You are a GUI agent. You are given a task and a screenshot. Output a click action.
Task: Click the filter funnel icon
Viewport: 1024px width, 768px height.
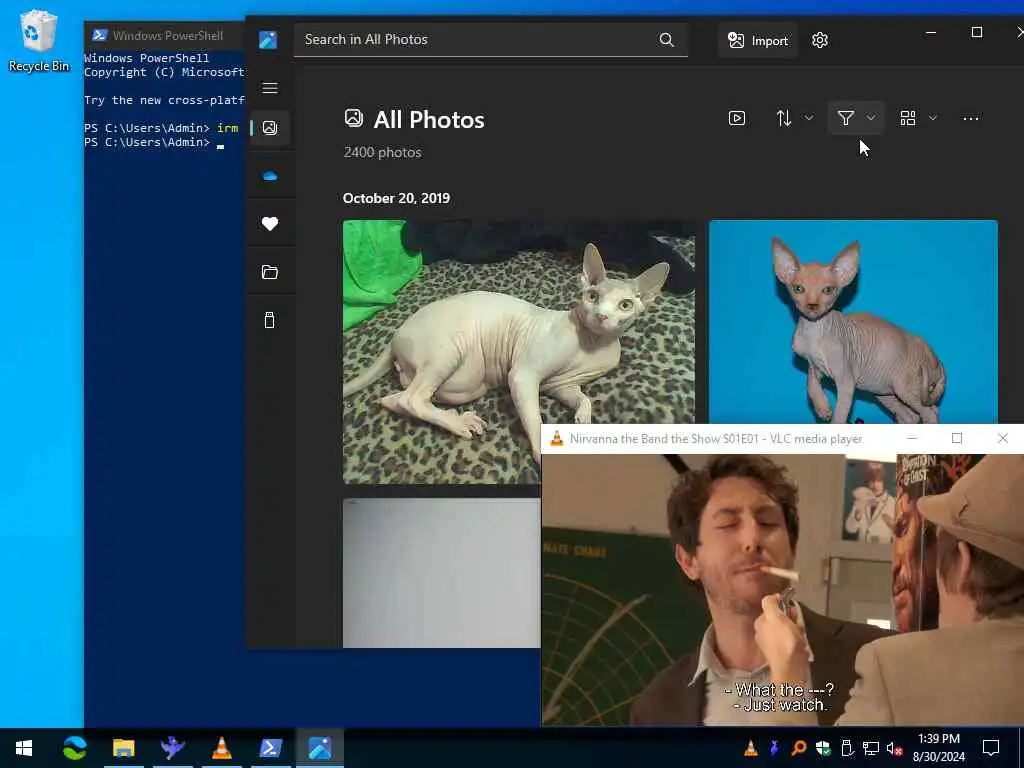pyautogui.click(x=846, y=118)
